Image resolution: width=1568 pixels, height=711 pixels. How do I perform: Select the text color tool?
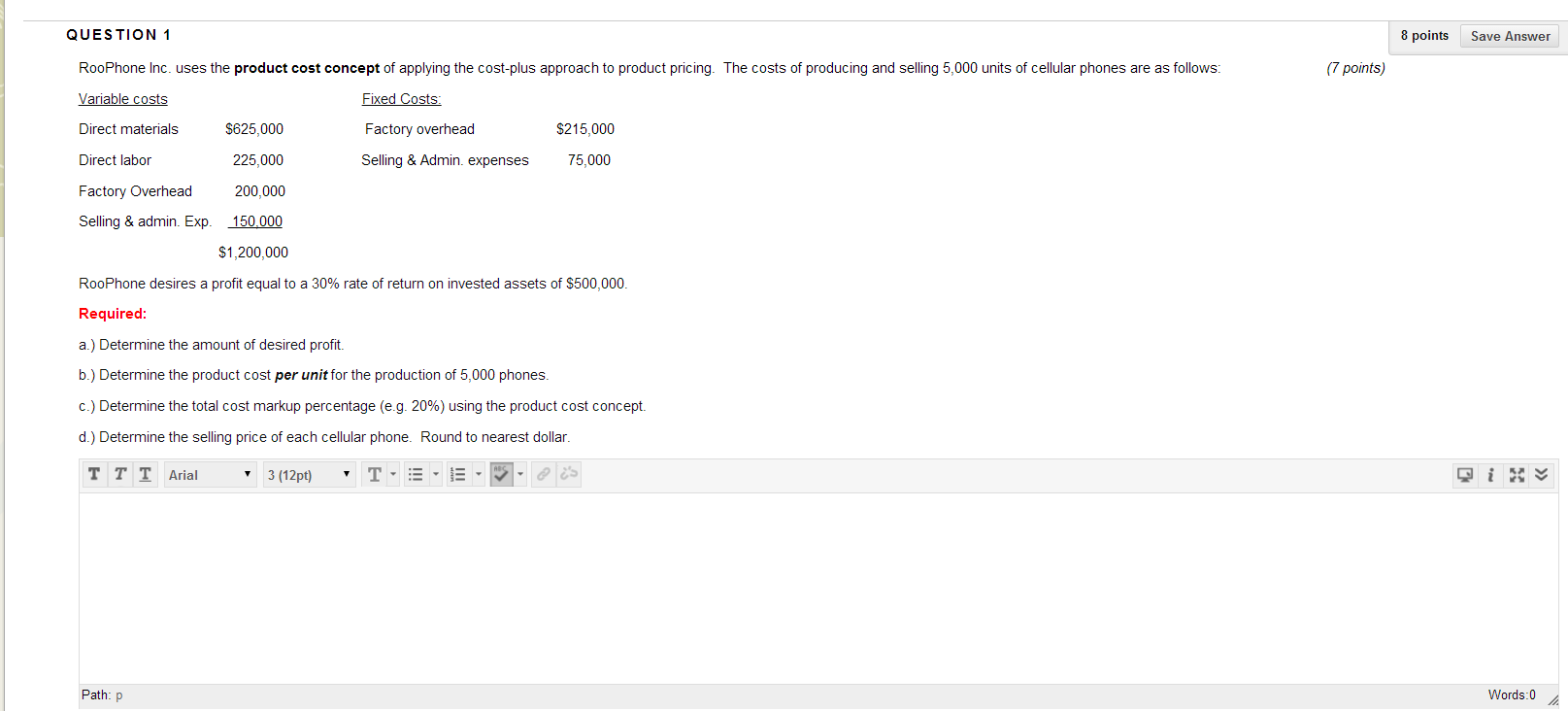(x=376, y=474)
